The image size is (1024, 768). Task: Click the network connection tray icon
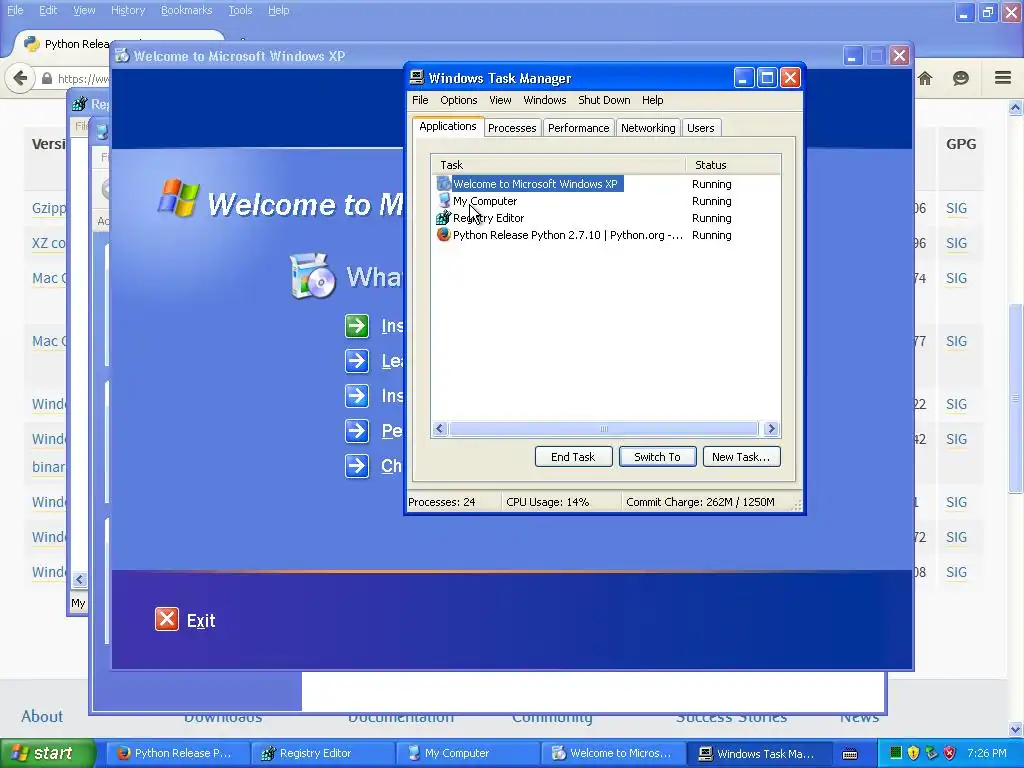[932, 753]
